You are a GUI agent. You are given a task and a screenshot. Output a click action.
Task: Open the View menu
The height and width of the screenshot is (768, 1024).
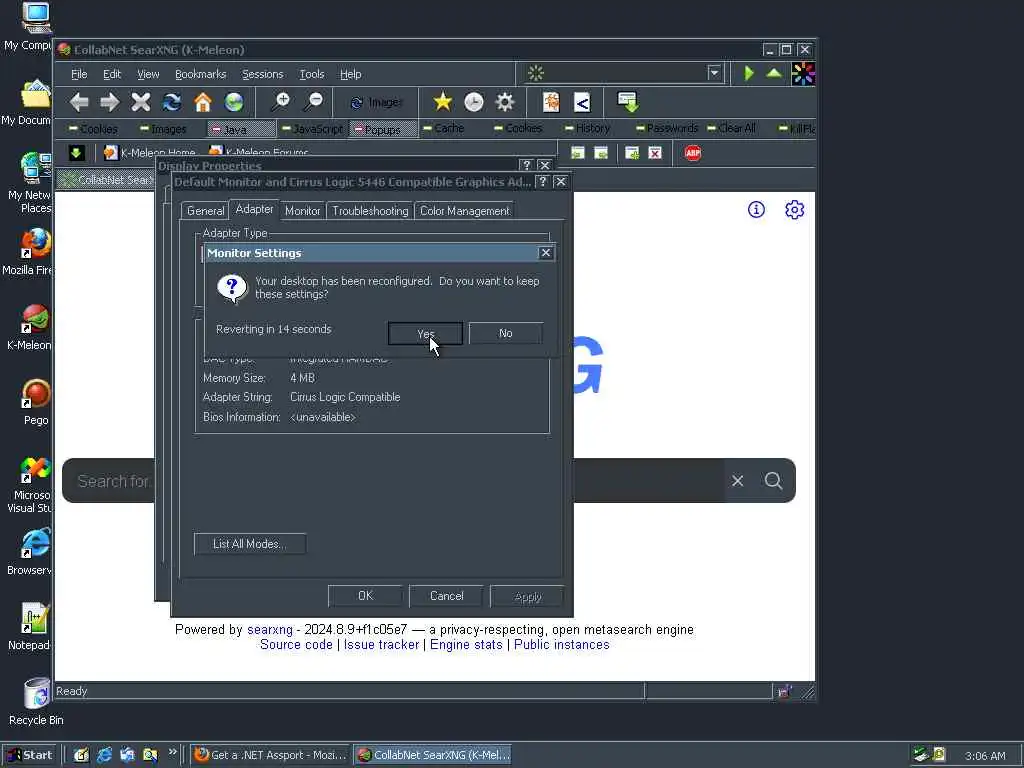(x=148, y=74)
